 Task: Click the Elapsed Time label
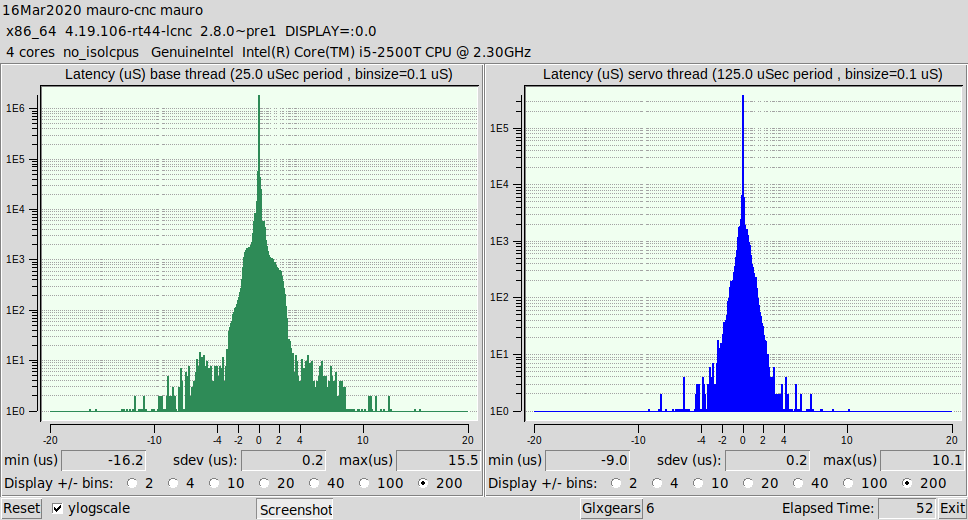pos(828,508)
